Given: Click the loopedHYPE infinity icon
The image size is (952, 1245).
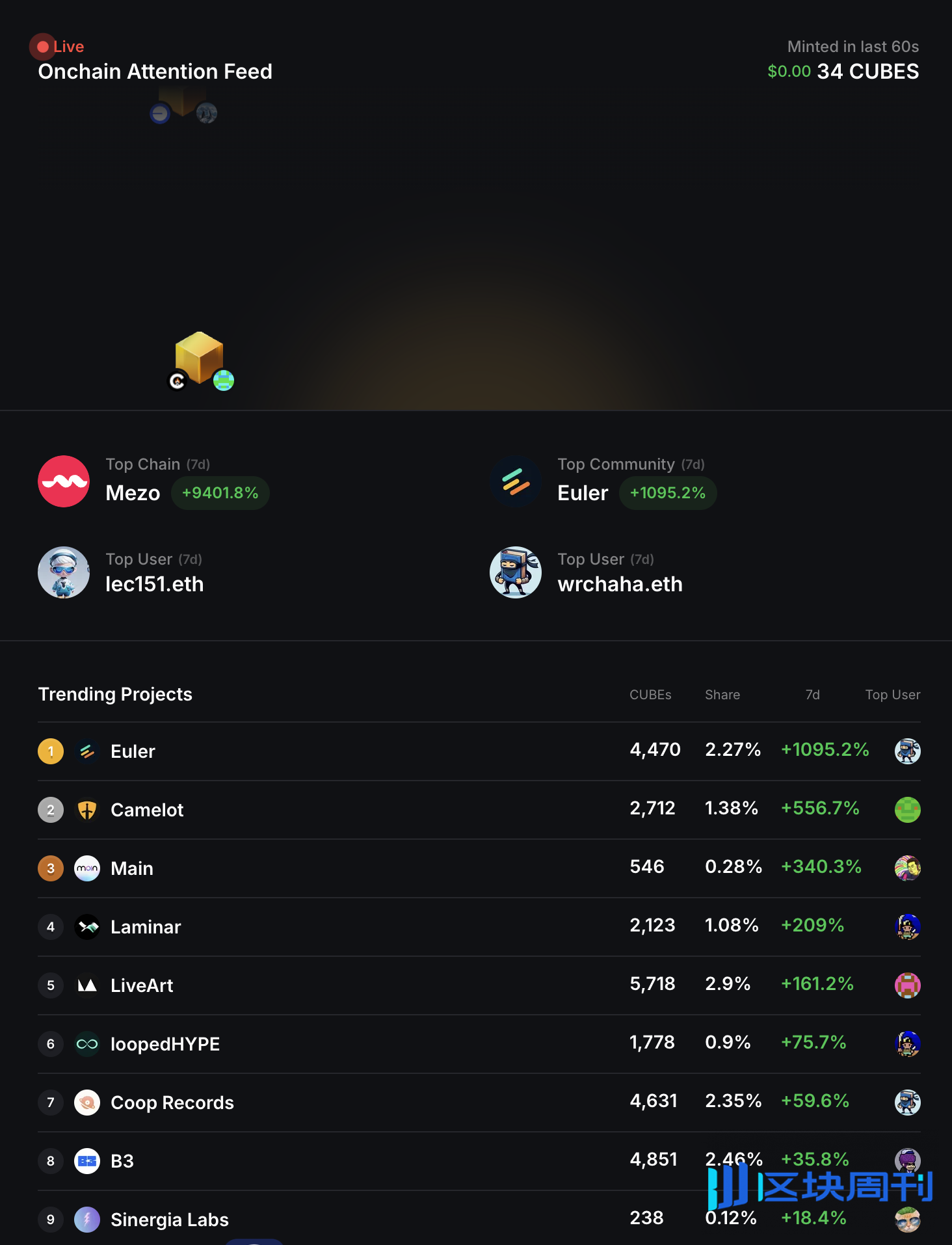Looking at the screenshot, I should click(x=87, y=1044).
